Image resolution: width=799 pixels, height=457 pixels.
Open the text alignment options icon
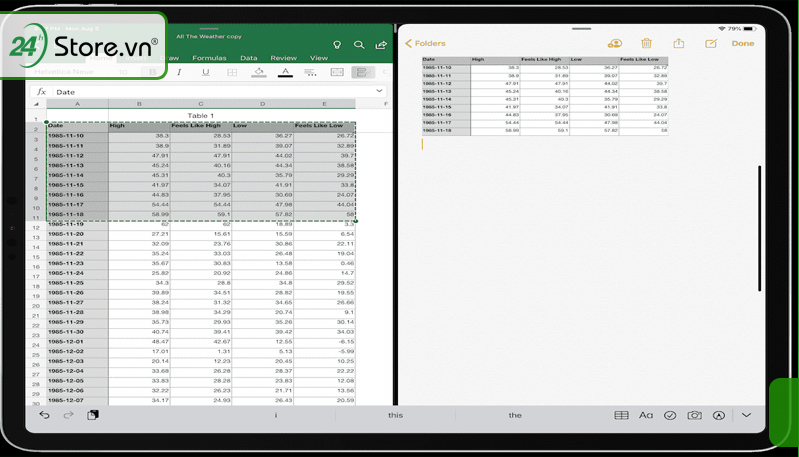[310, 72]
